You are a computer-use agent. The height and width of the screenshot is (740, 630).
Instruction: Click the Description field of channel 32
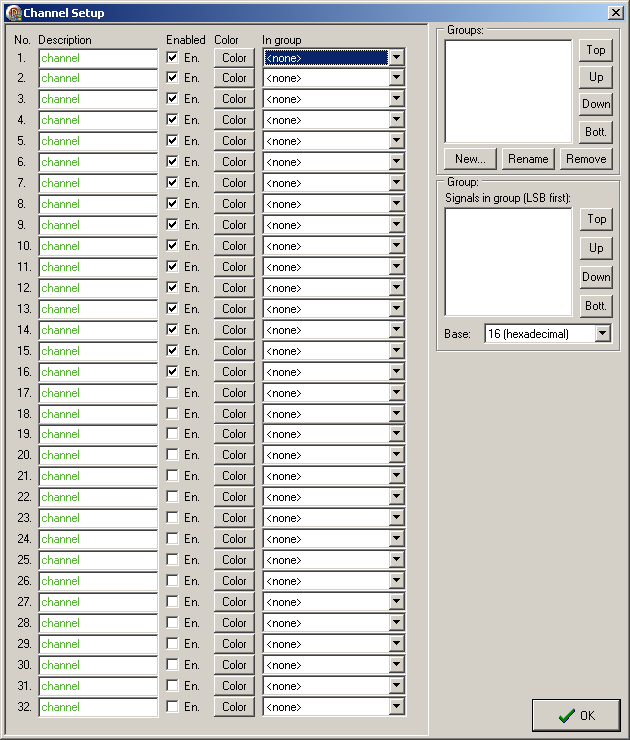pyautogui.click(x=98, y=707)
